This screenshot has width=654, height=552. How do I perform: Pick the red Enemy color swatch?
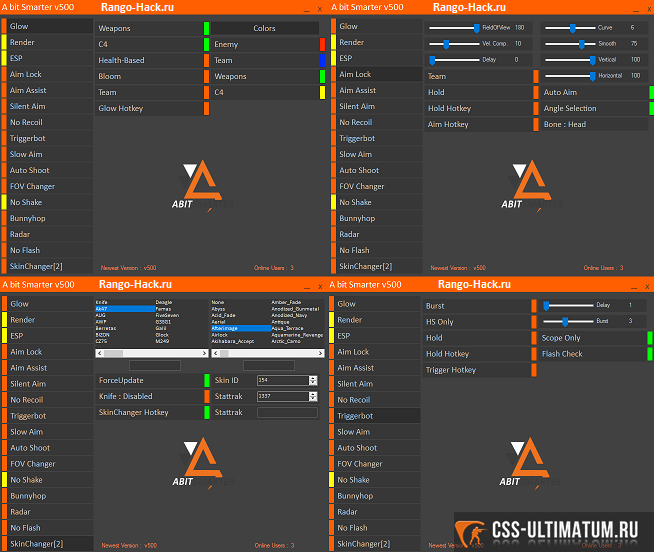(322, 44)
